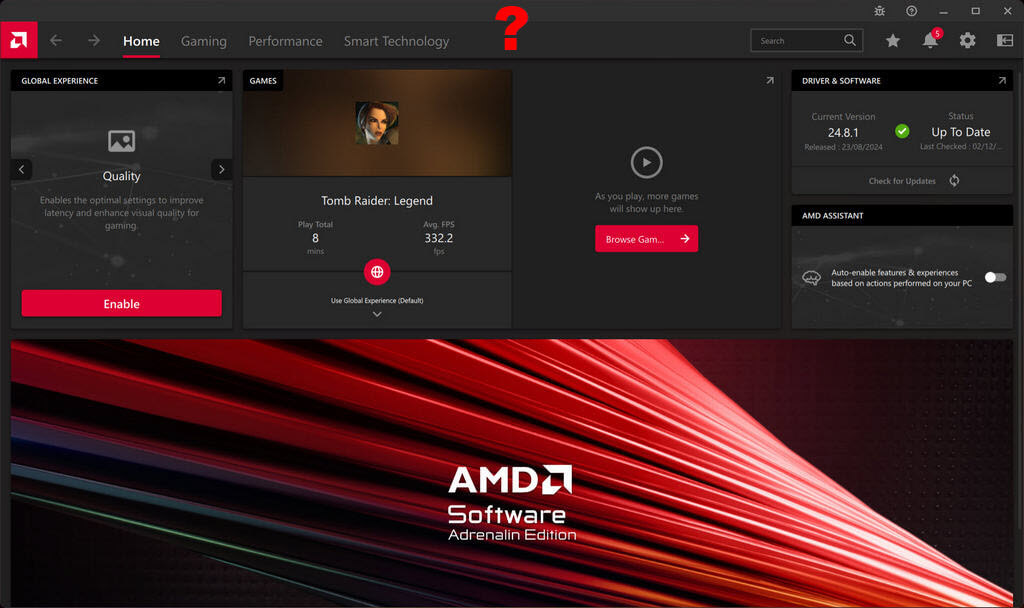1024x608 pixels.
Task: Expand the Global Experience panel arrow
Action: (x=221, y=81)
